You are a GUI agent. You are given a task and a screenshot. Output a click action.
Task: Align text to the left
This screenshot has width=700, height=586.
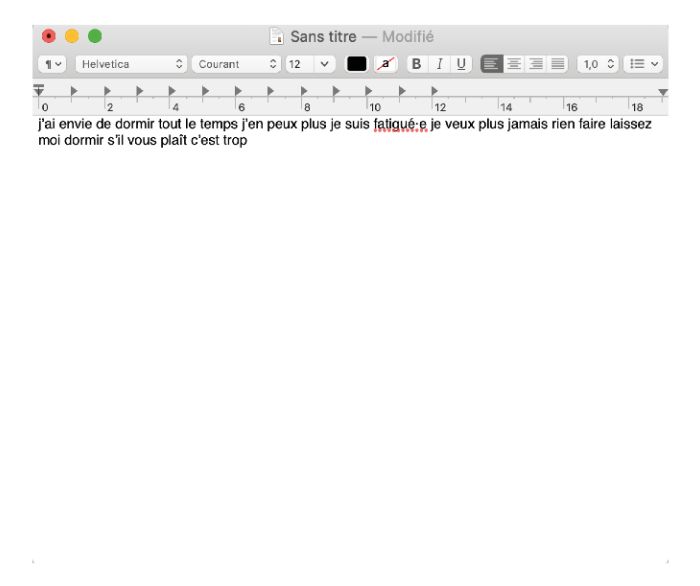tap(491, 64)
